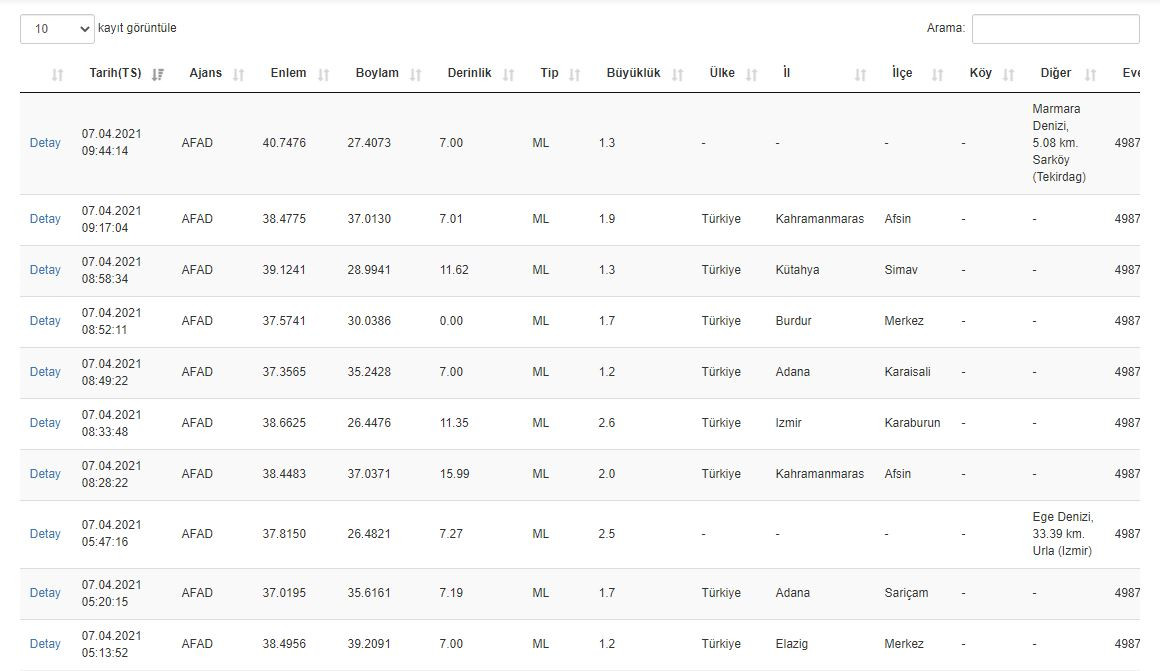Click the Ülke column sort arrows

[x=752, y=74]
